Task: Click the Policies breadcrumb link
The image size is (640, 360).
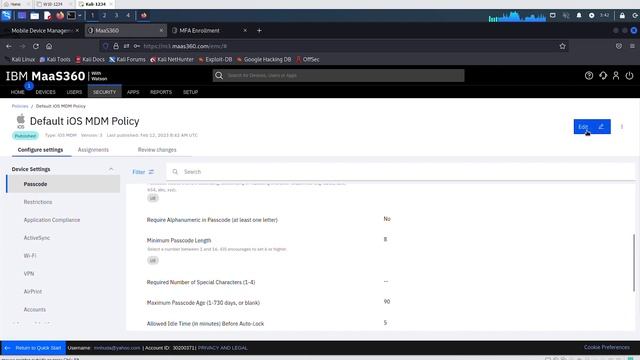Action: (20, 106)
